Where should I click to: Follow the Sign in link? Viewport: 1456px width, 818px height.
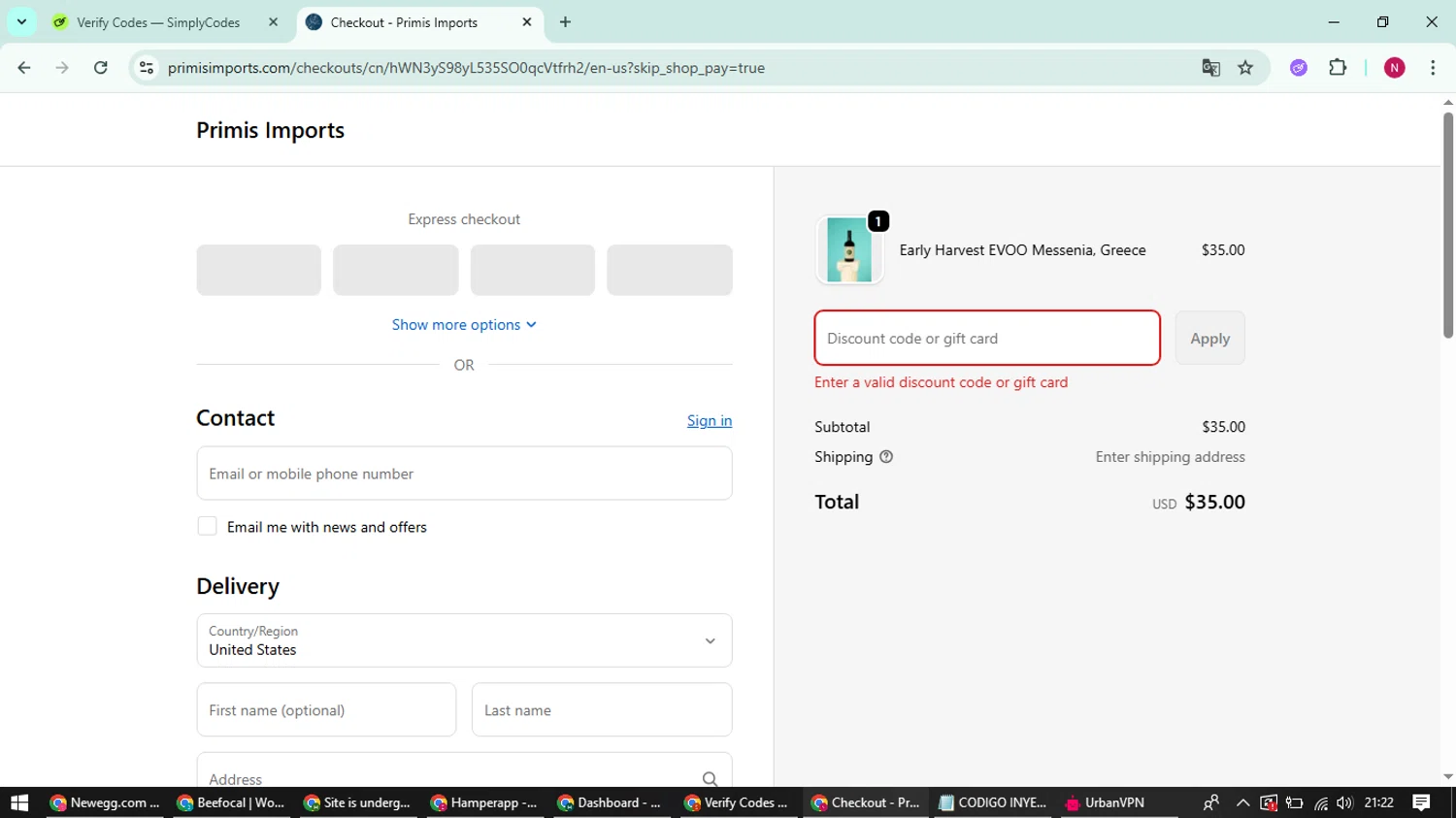pyautogui.click(x=710, y=420)
